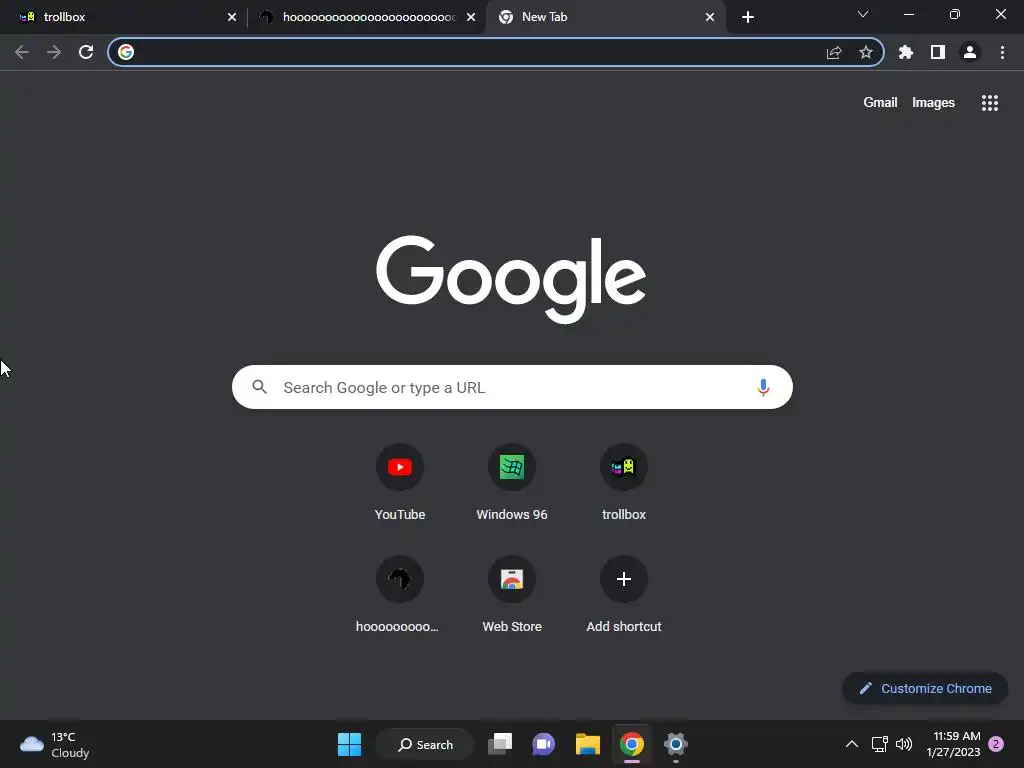The height and width of the screenshot is (768, 1024).
Task: Reload the current page
Action: pos(86,52)
